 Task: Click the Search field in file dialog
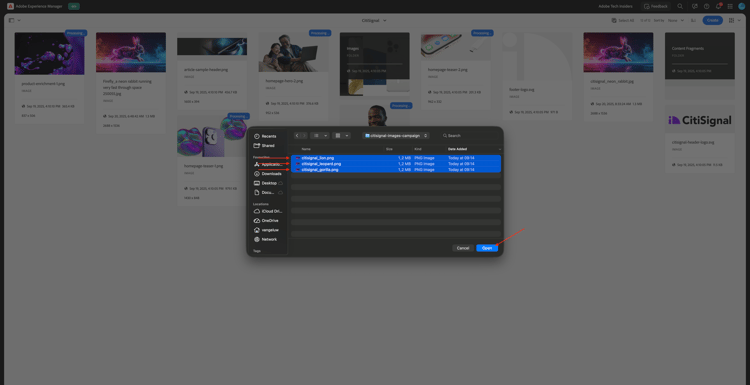469,136
